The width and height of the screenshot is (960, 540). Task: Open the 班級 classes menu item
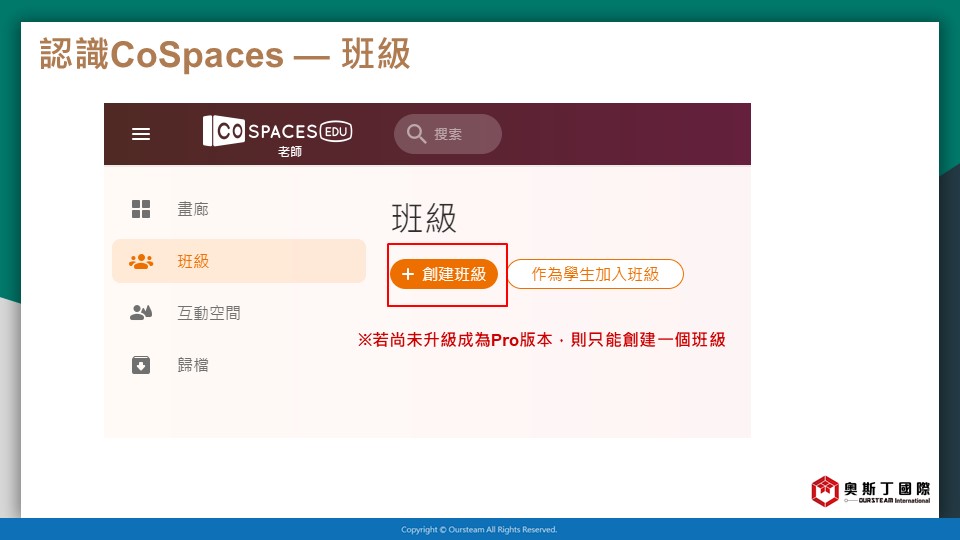(239, 261)
